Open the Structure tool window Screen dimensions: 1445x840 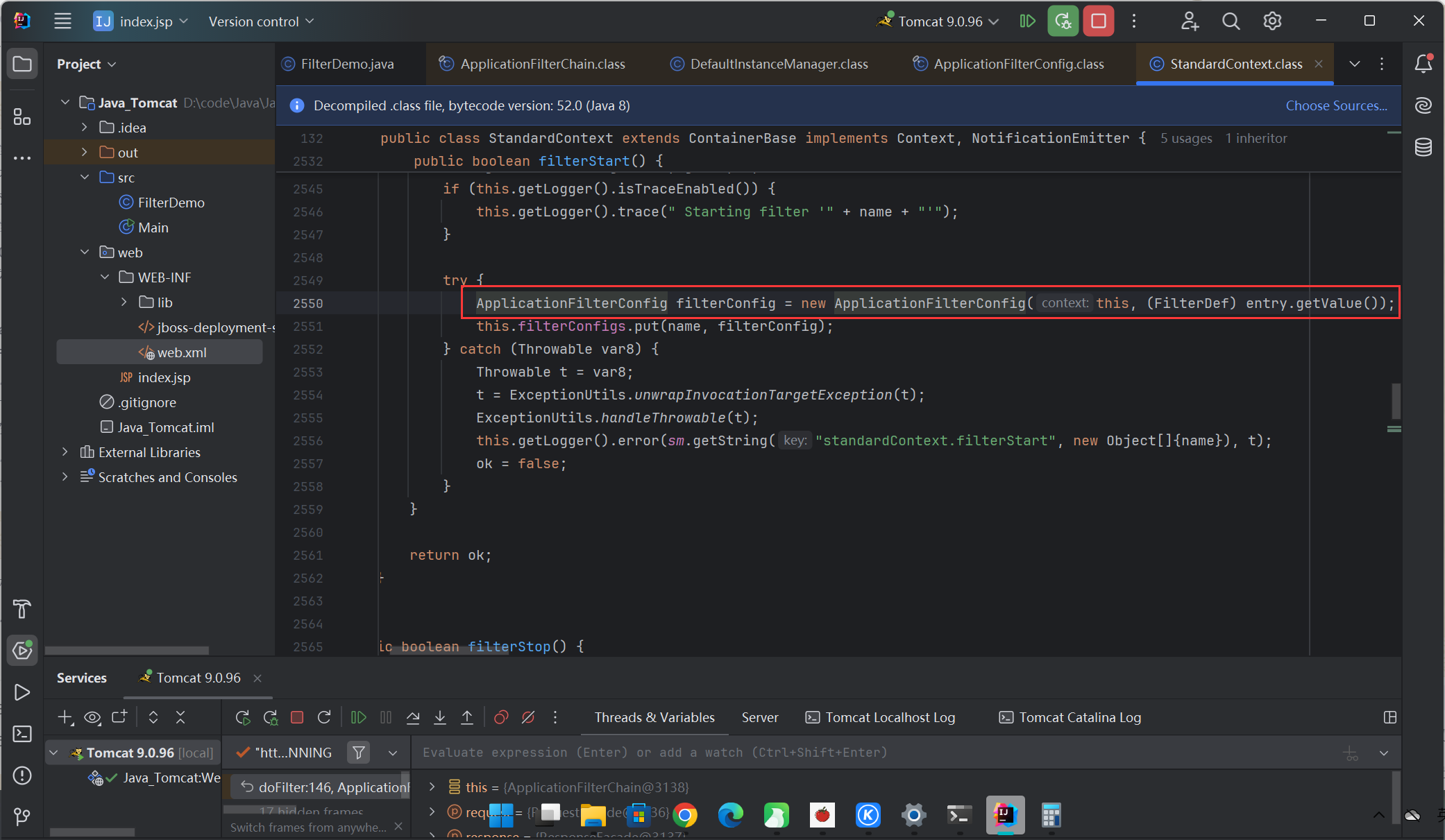pos(22,117)
